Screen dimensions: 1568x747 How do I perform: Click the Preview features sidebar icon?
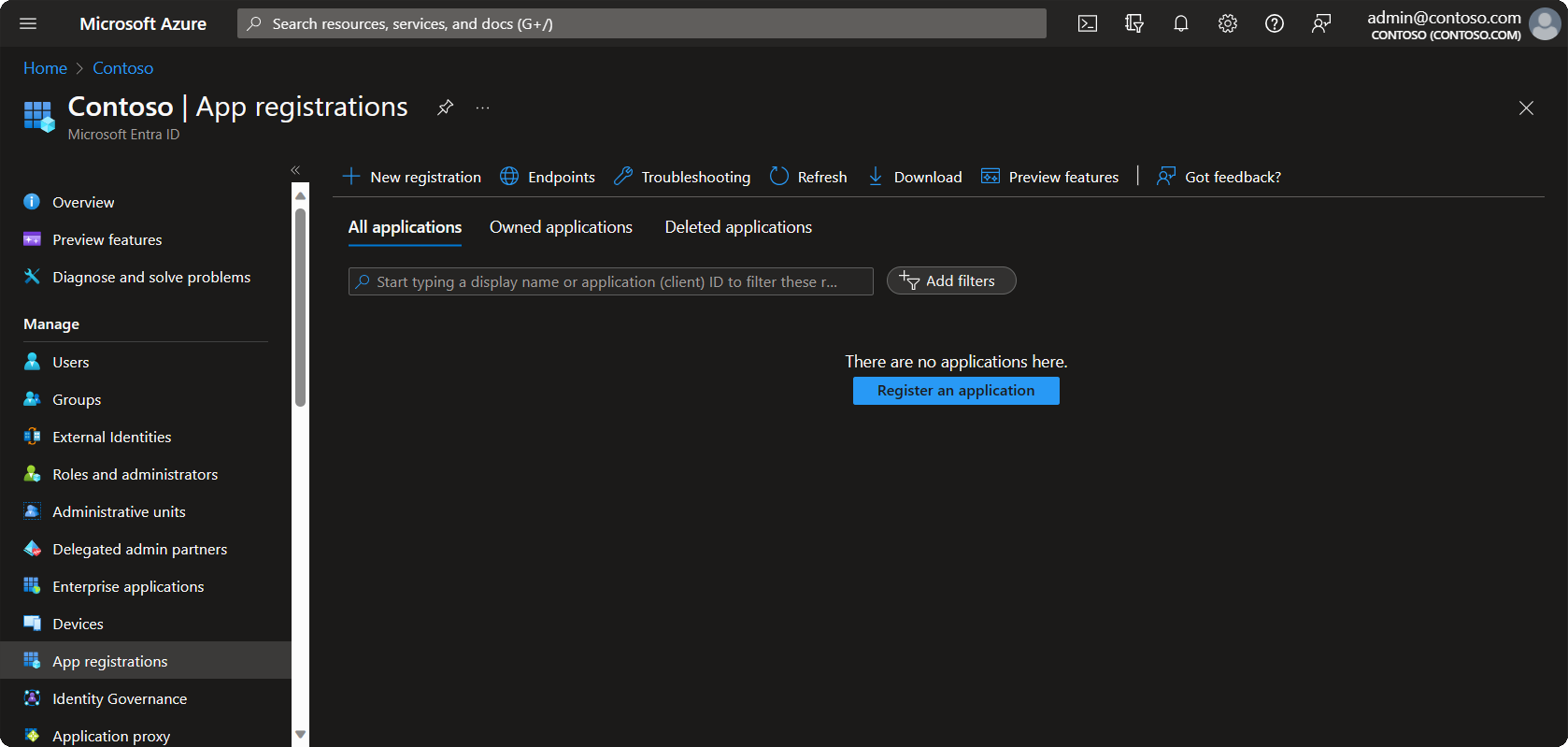coord(32,239)
